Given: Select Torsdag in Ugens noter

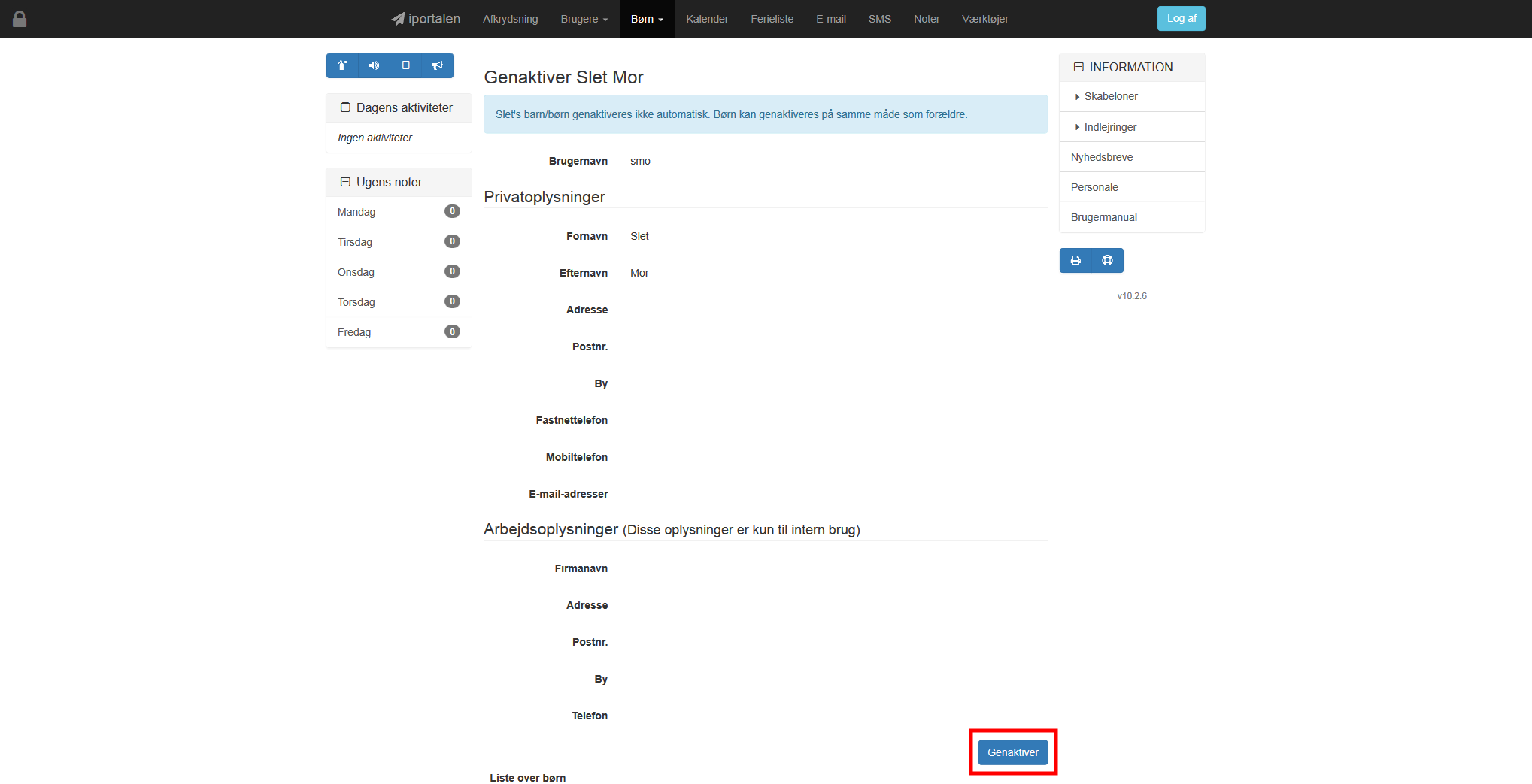Looking at the screenshot, I should pos(399,302).
